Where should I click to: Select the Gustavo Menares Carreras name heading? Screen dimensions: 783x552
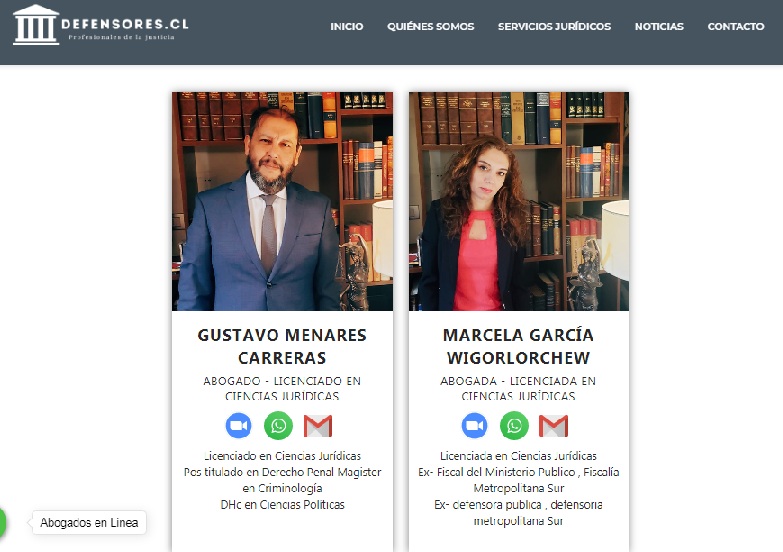[282, 346]
